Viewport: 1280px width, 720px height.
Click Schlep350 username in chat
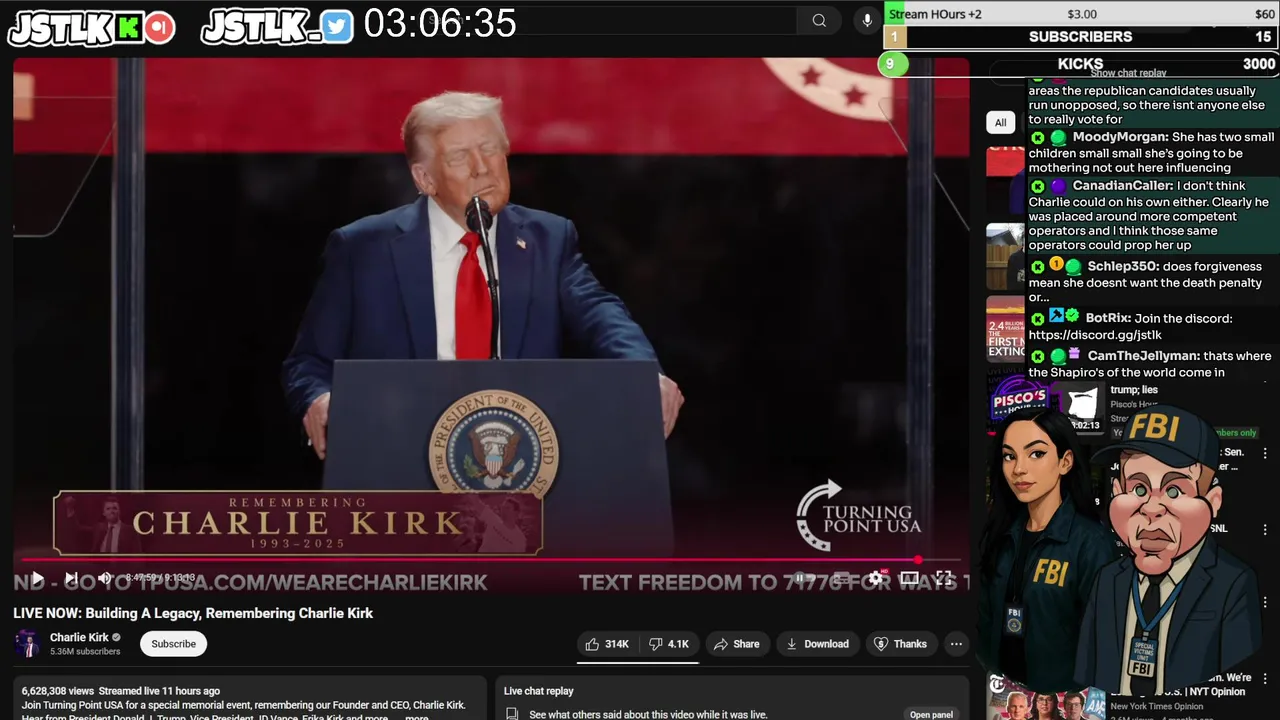(1123, 267)
